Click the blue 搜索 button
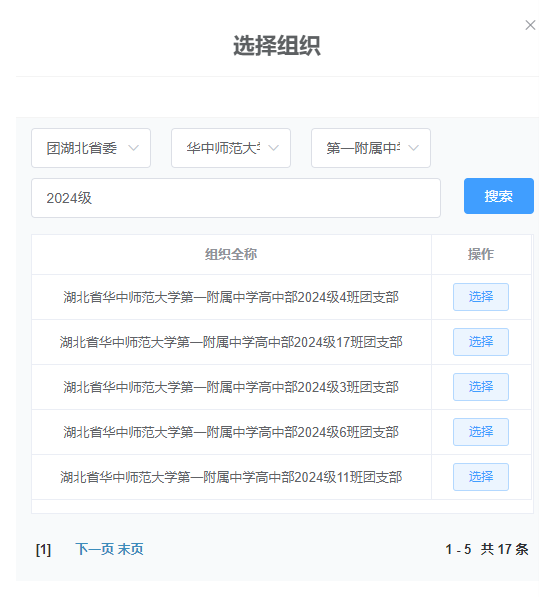 tap(499, 196)
